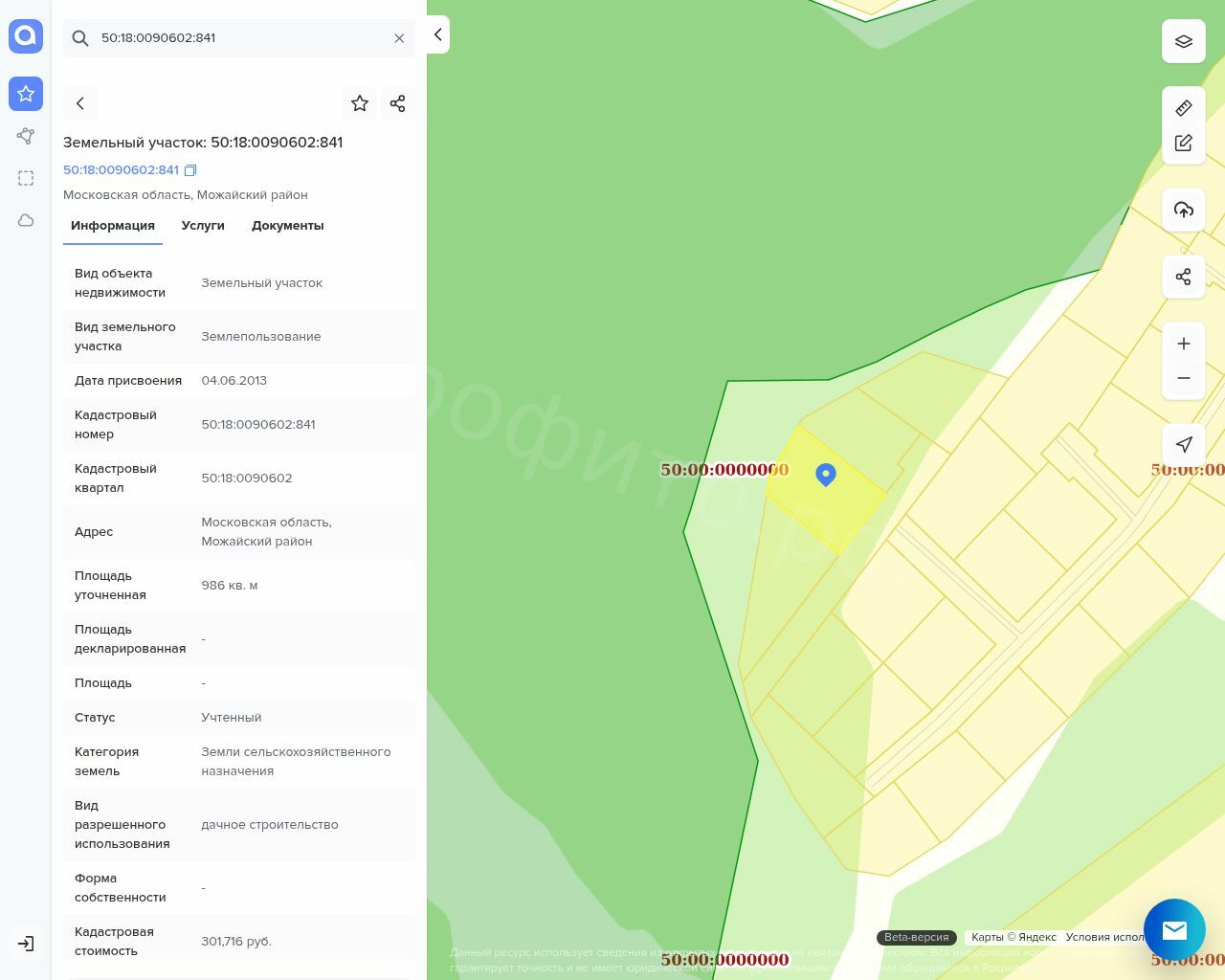Activate the draw/edit tool on map
This screenshot has width=1225, height=980.
tap(1183, 143)
